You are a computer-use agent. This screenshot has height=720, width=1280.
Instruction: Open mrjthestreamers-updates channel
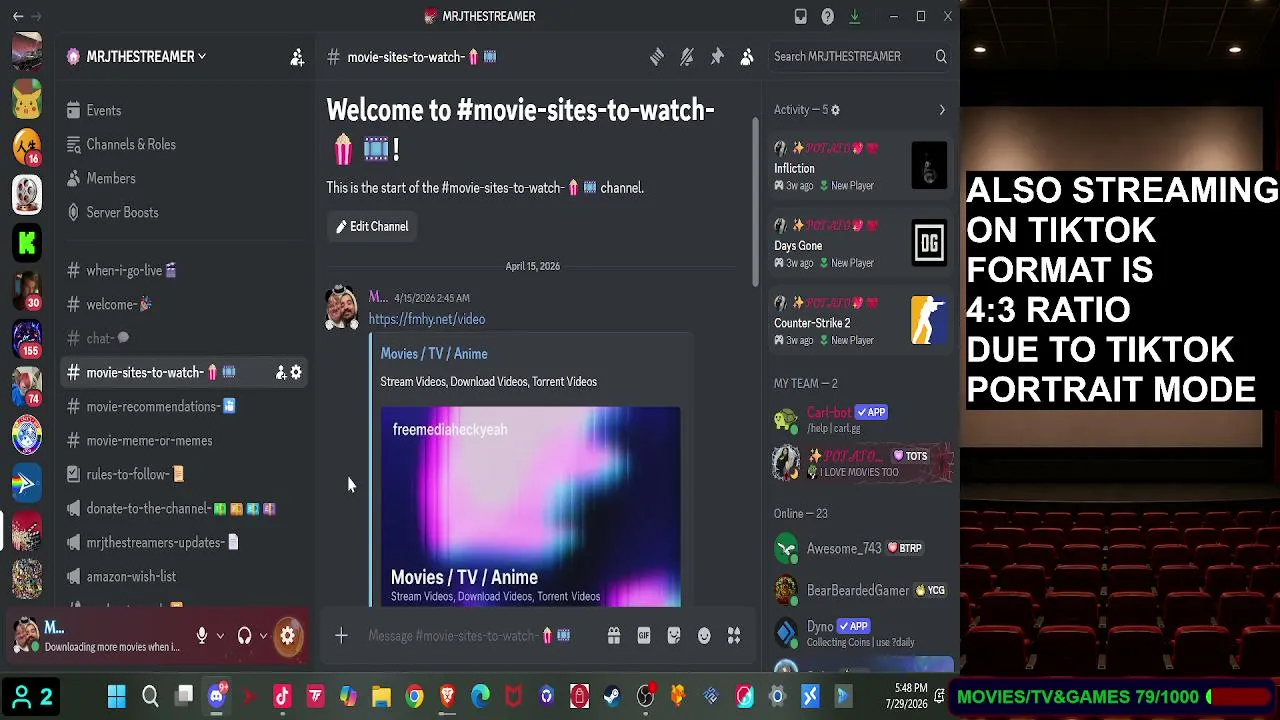(185, 543)
